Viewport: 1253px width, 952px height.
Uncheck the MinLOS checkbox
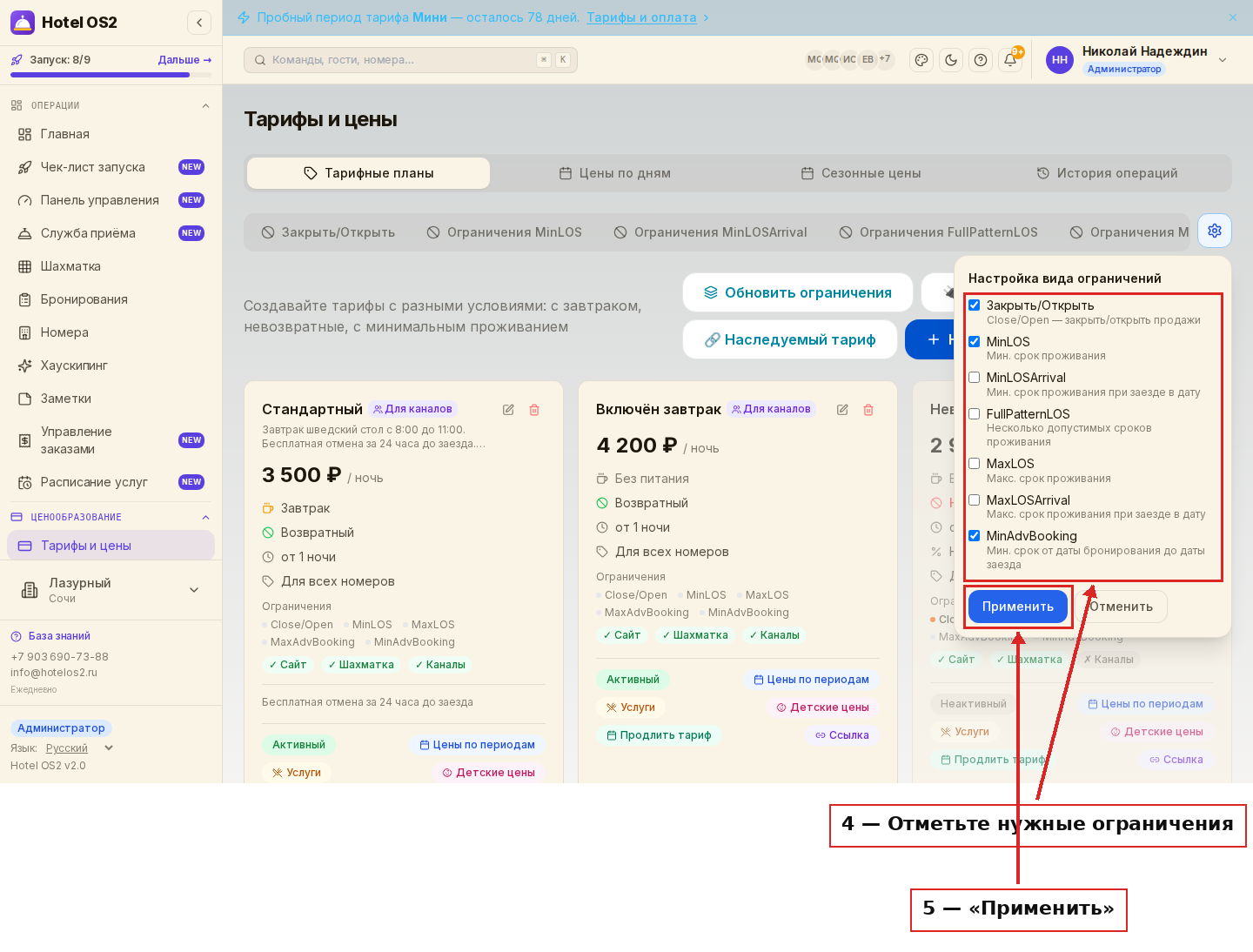(975, 342)
